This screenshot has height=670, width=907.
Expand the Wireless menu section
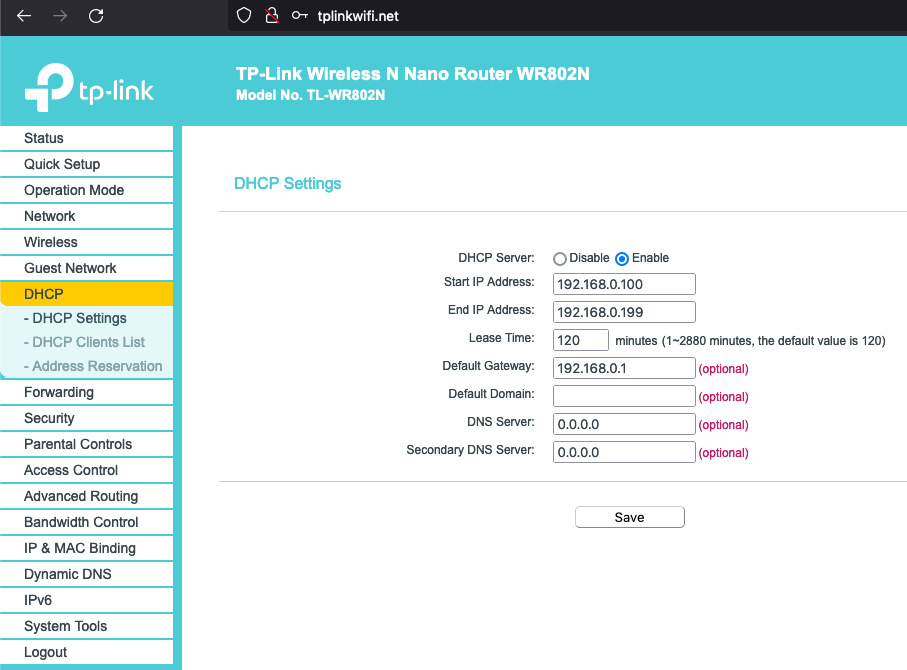click(51, 242)
